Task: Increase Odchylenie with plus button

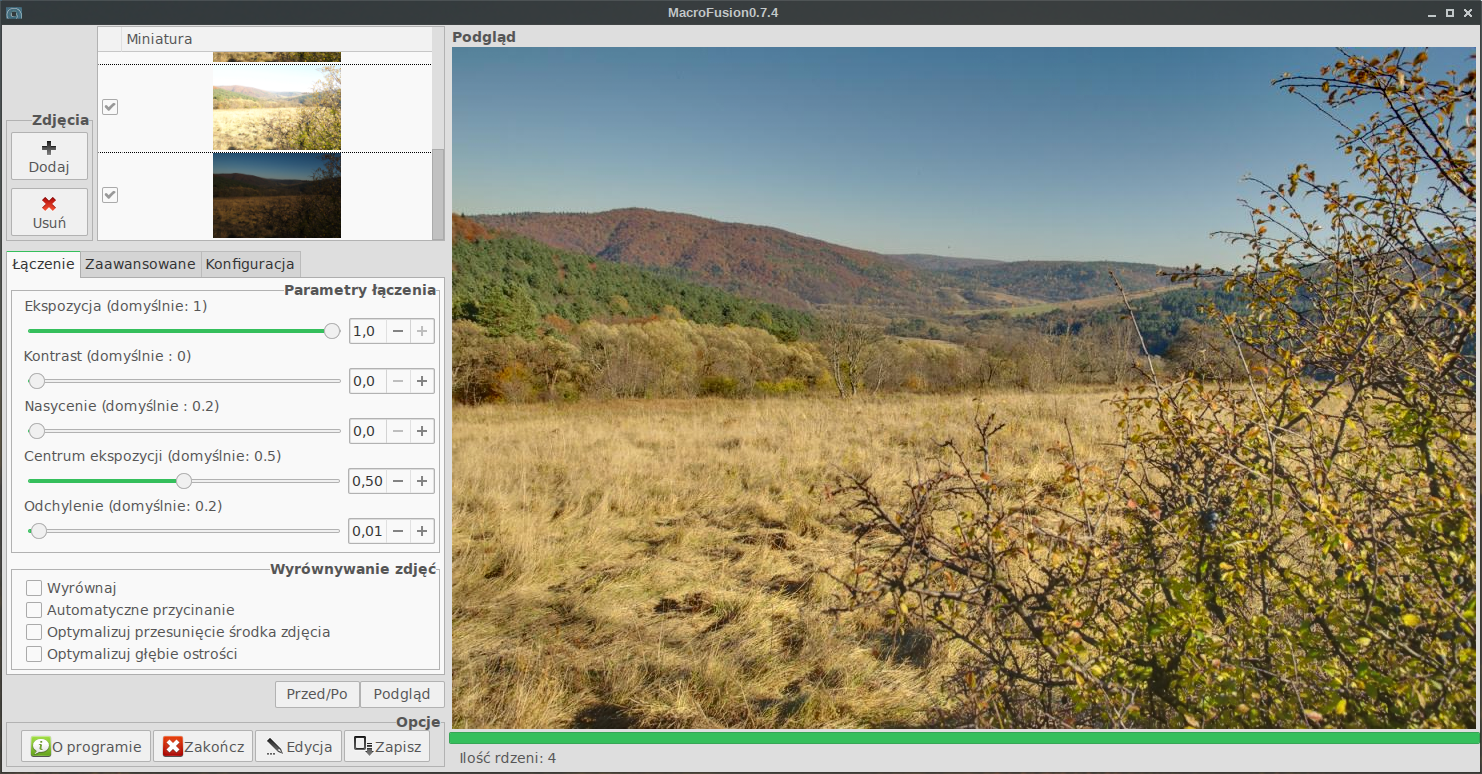Action: click(422, 531)
